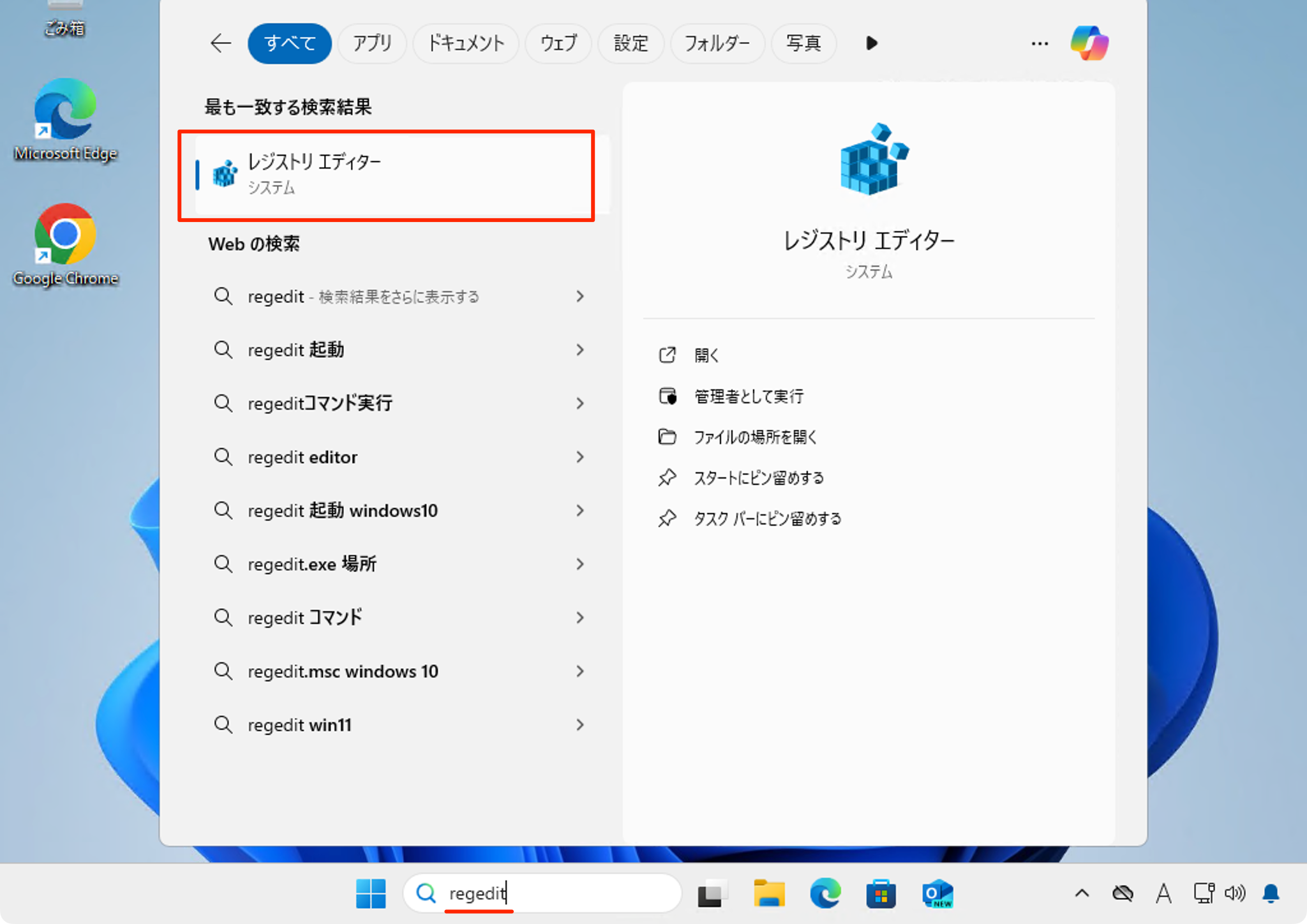Click 管理者として実行 to run as administrator
This screenshot has width=1307, height=924.
(748, 396)
